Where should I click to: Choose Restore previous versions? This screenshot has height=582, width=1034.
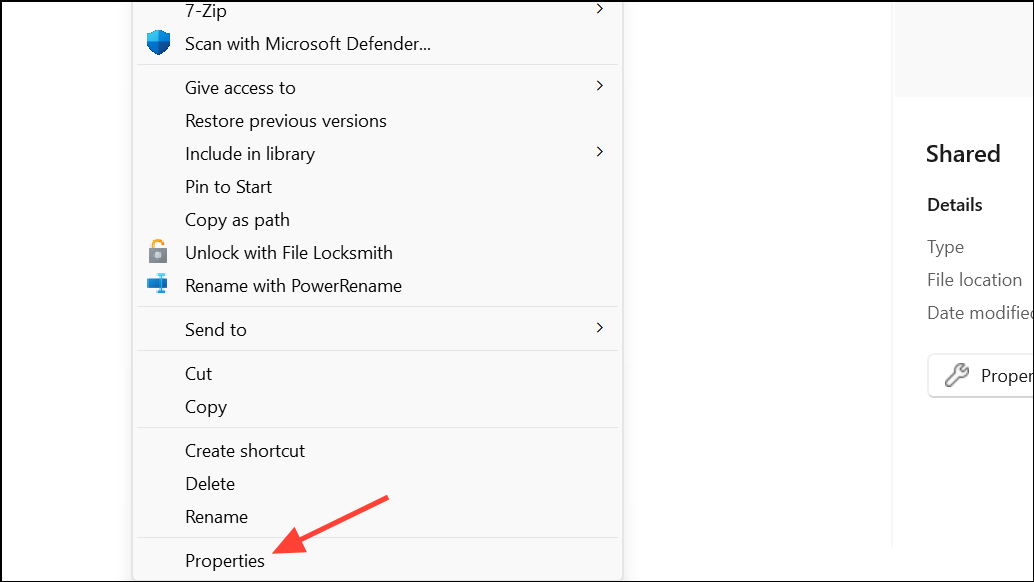coord(285,120)
